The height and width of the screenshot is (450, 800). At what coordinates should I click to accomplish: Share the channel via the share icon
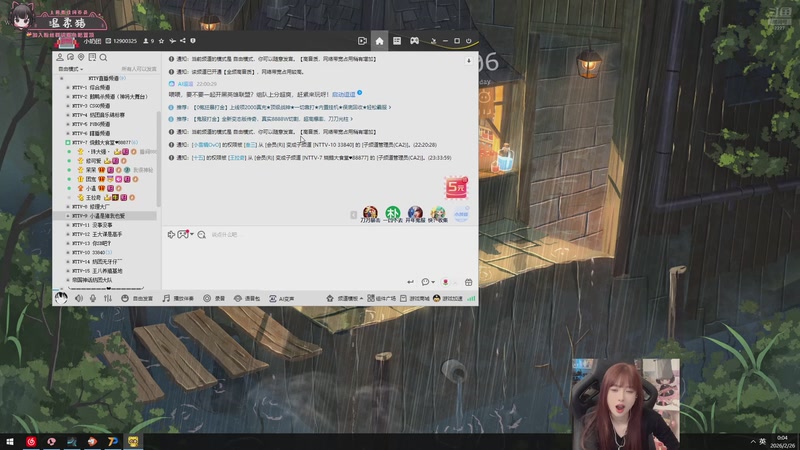pos(183,41)
